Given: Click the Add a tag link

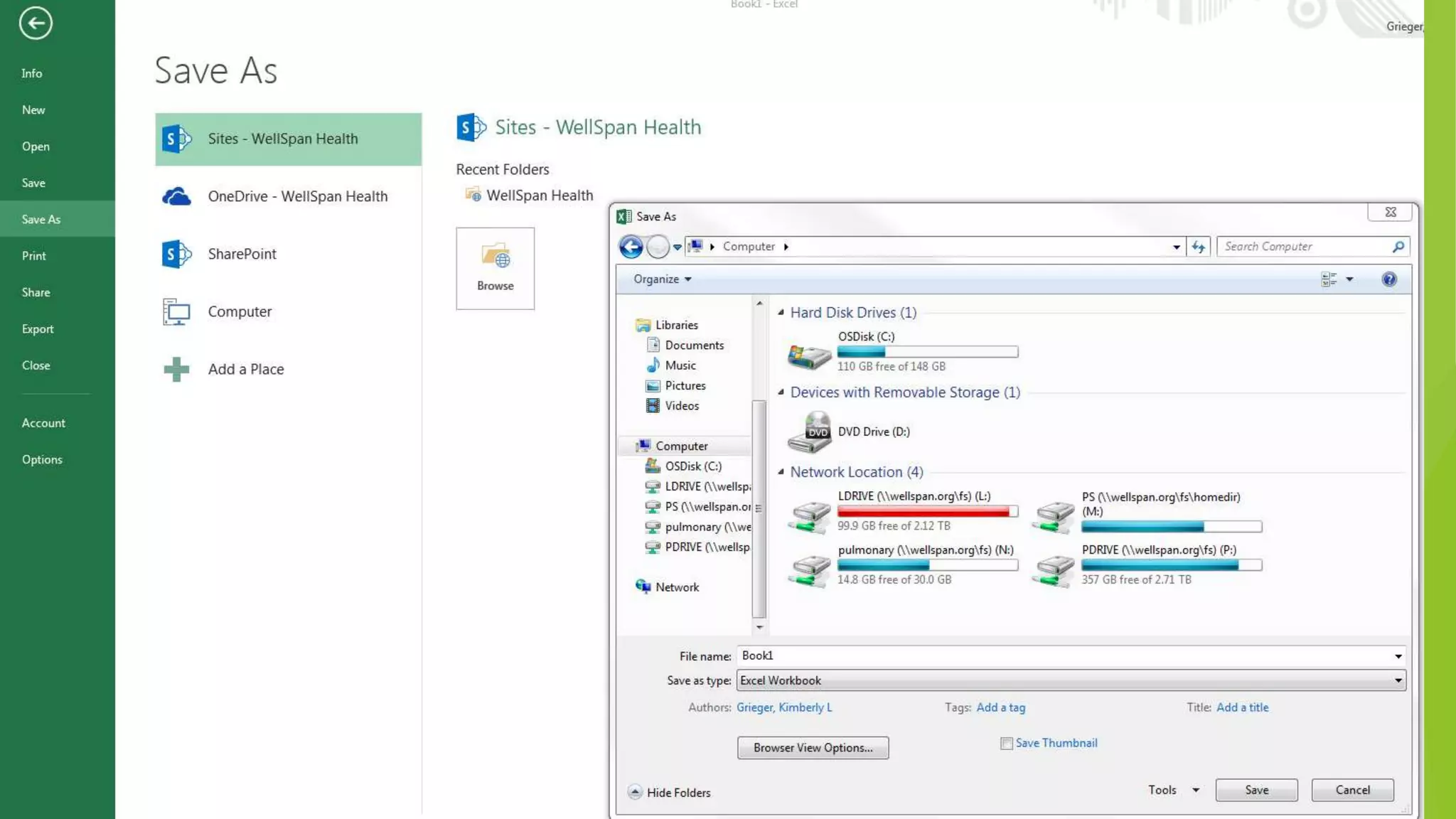Looking at the screenshot, I should 1000,707.
